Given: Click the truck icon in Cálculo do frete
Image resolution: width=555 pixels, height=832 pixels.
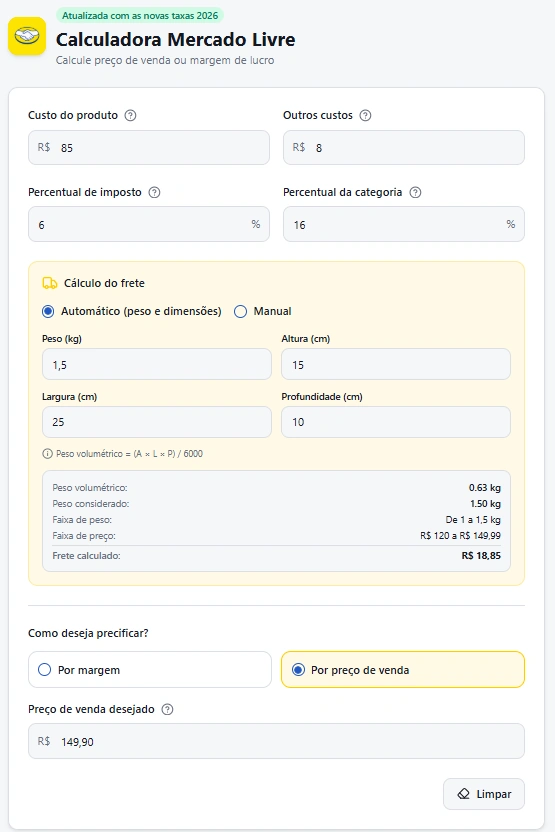Looking at the screenshot, I should [x=50, y=283].
